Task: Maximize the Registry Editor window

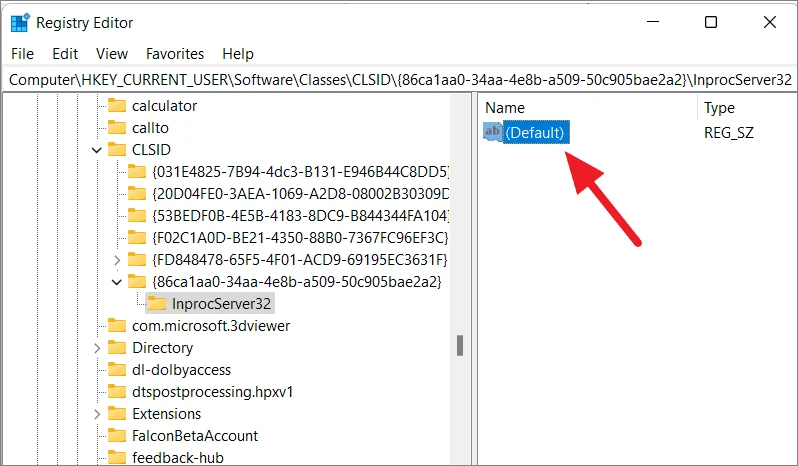Action: coord(711,22)
